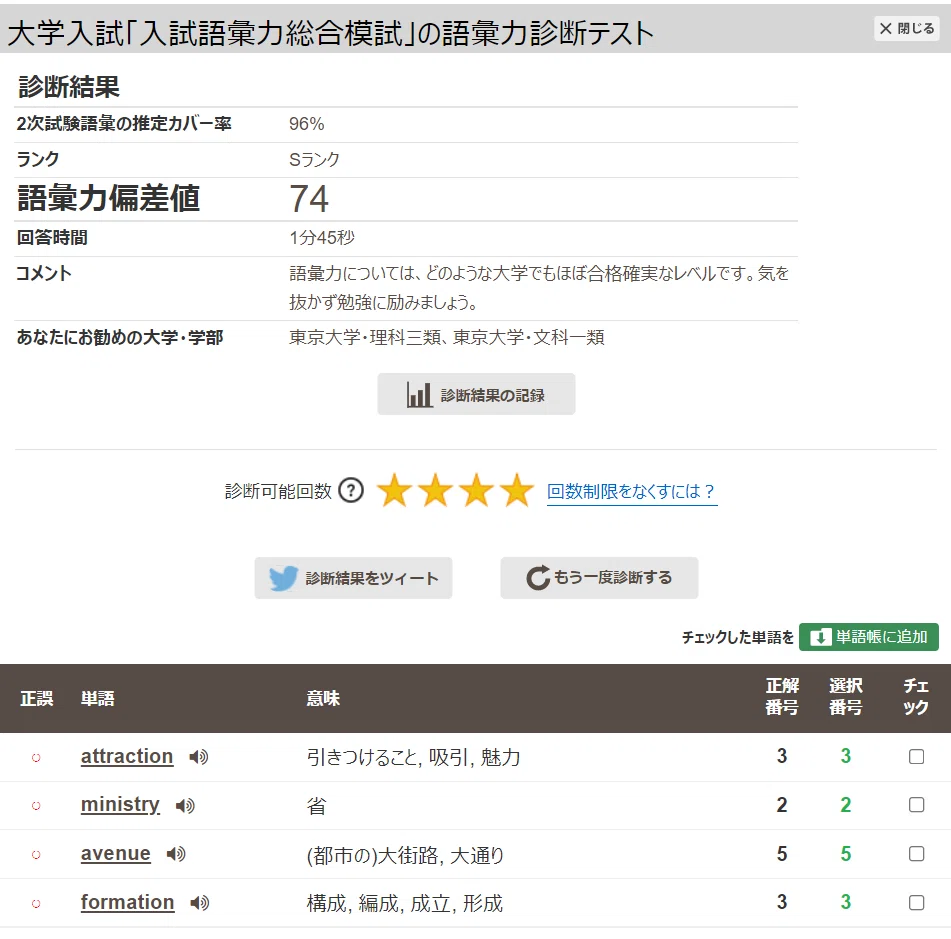
Task: Play audio pronunciation for ministry
Action: pos(185,806)
